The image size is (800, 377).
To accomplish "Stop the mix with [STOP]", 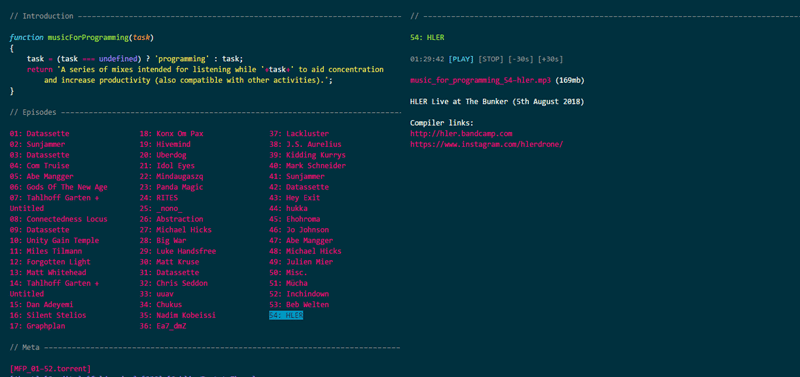I will point(491,59).
